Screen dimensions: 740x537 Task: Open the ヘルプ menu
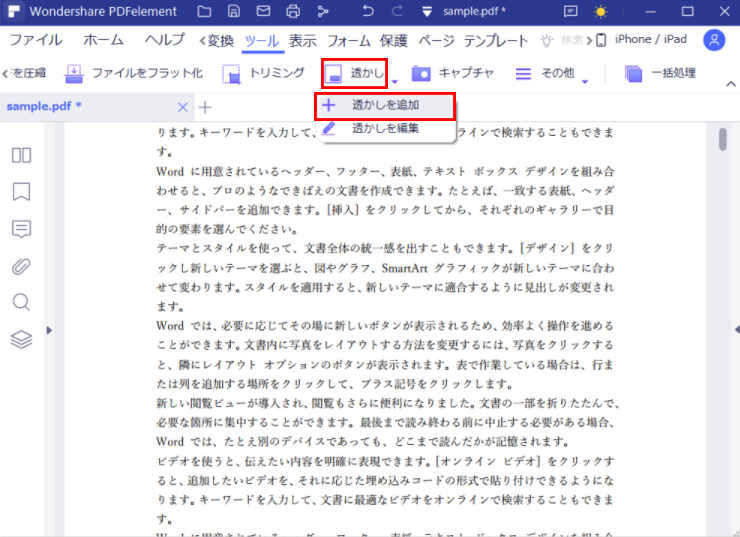click(x=165, y=40)
